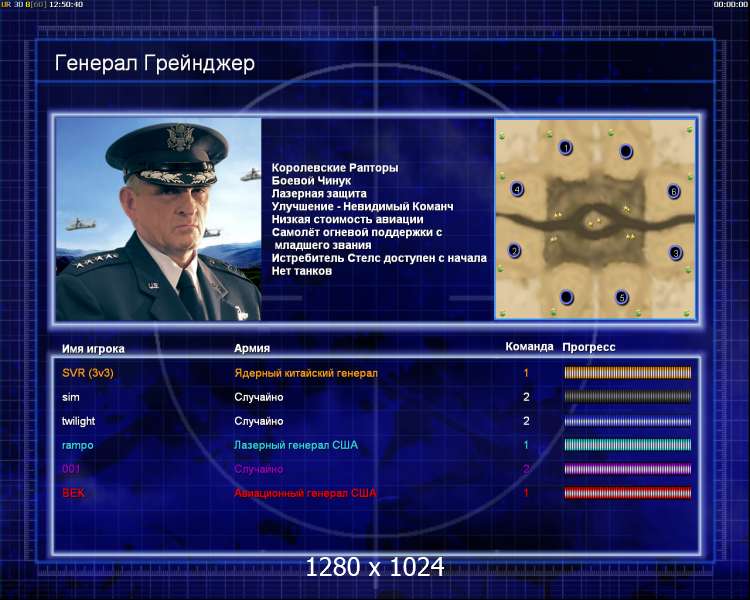Click the Случайно army entry for 001

tap(259, 469)
